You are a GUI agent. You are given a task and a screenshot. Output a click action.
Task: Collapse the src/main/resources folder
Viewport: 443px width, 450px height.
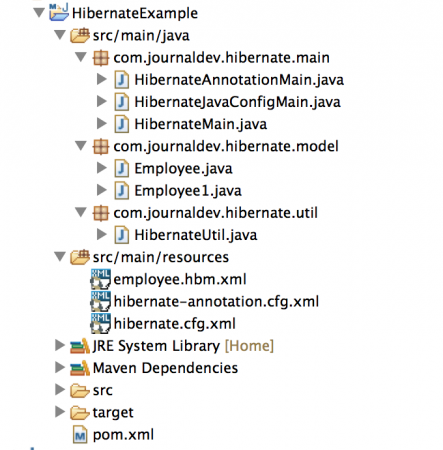(60, 257)
